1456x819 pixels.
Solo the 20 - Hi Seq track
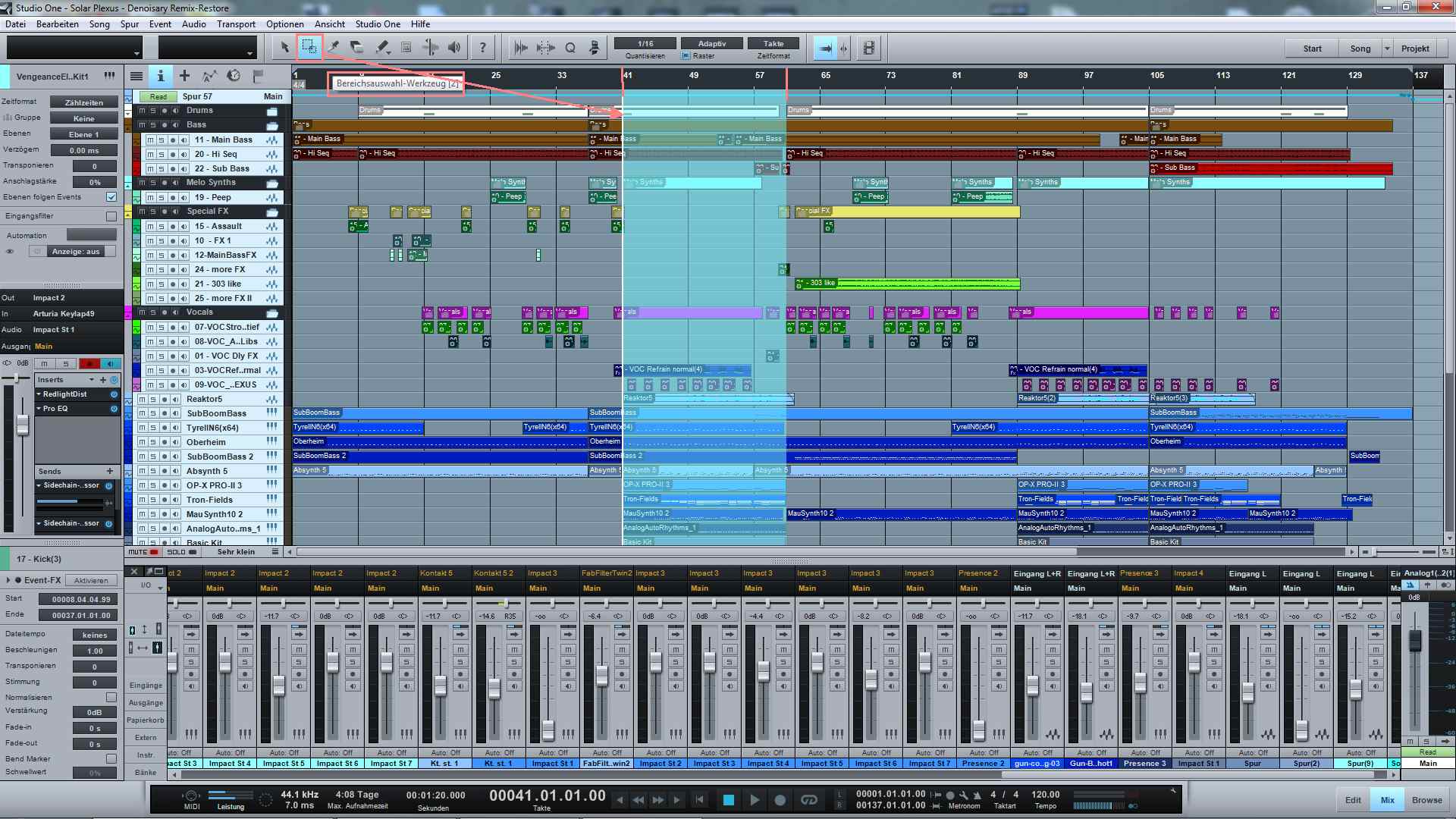pos(162,154)
